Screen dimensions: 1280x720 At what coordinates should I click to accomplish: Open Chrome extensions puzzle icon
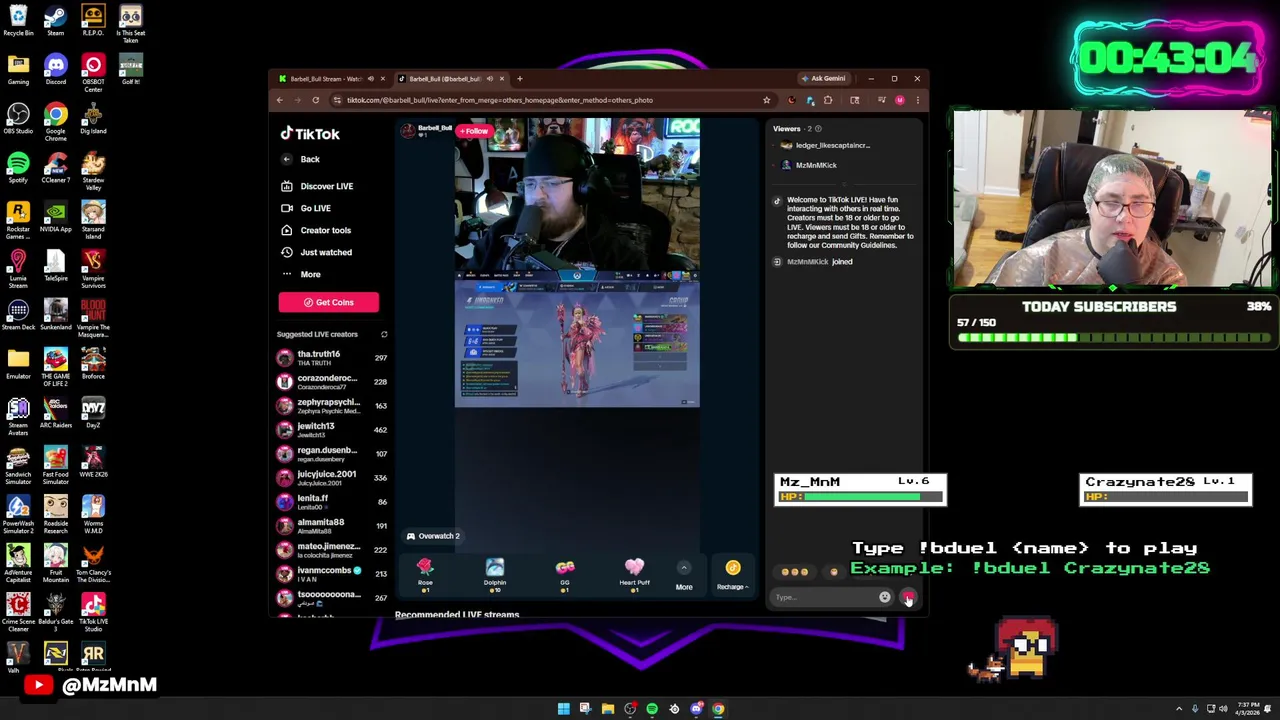828,100
